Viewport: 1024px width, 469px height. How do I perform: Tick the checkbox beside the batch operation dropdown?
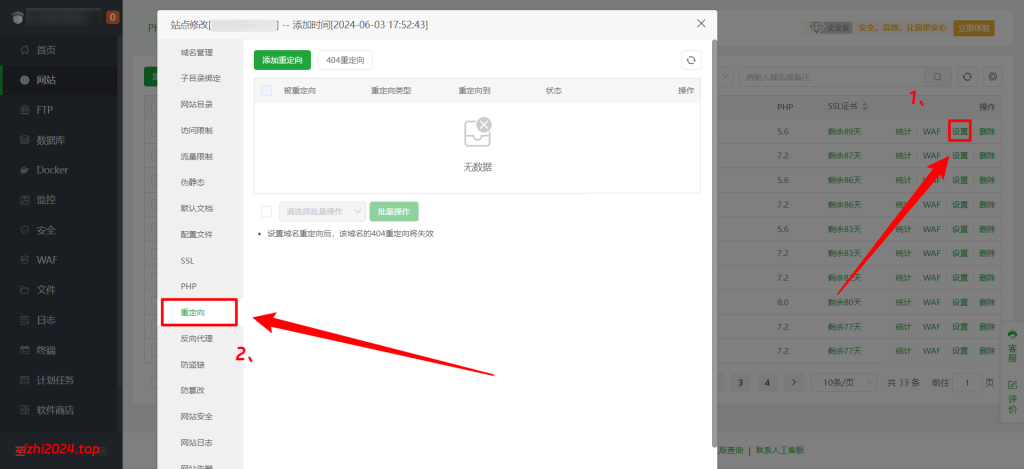266,211
